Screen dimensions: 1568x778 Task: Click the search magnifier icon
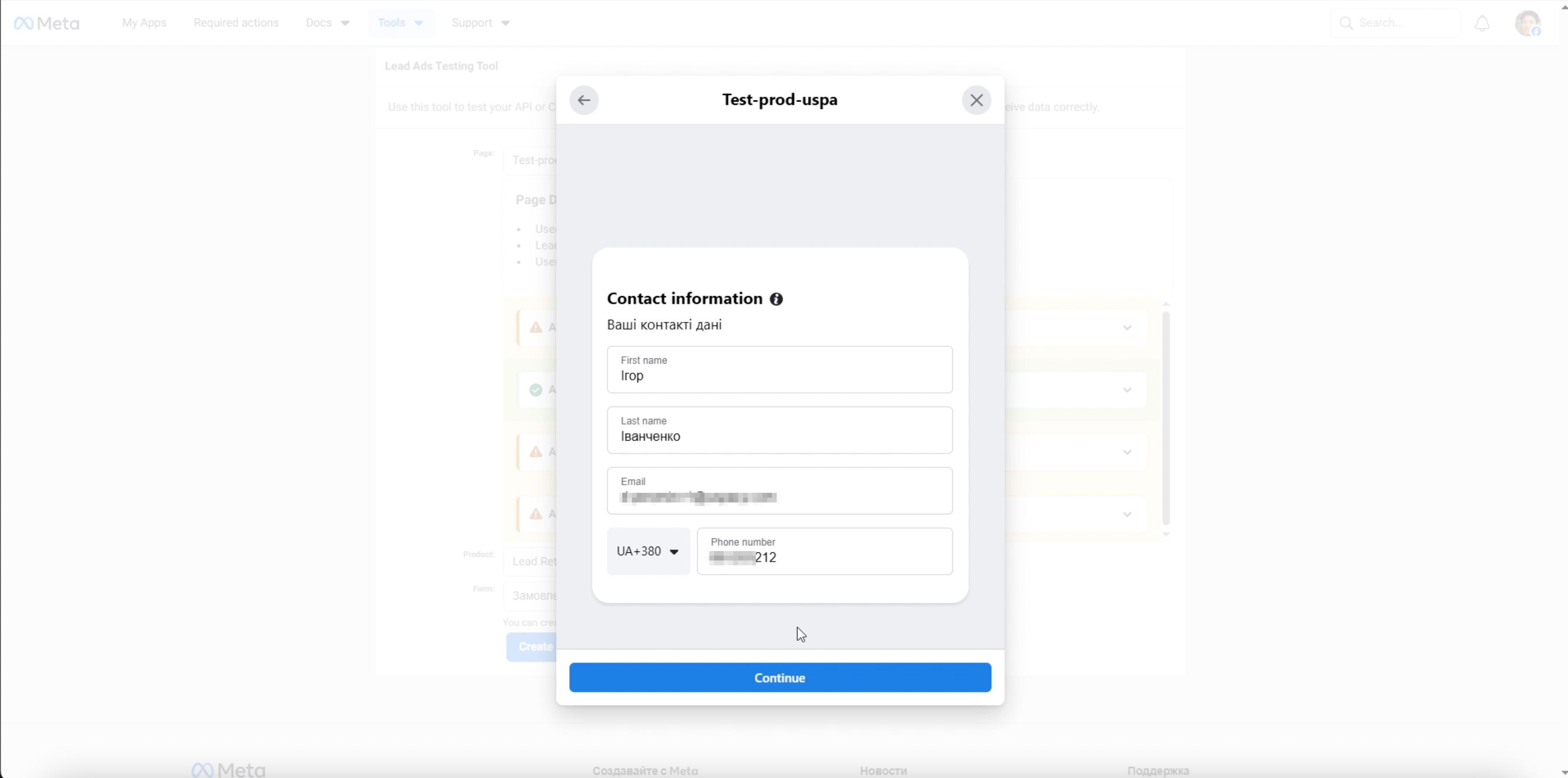1346,23
